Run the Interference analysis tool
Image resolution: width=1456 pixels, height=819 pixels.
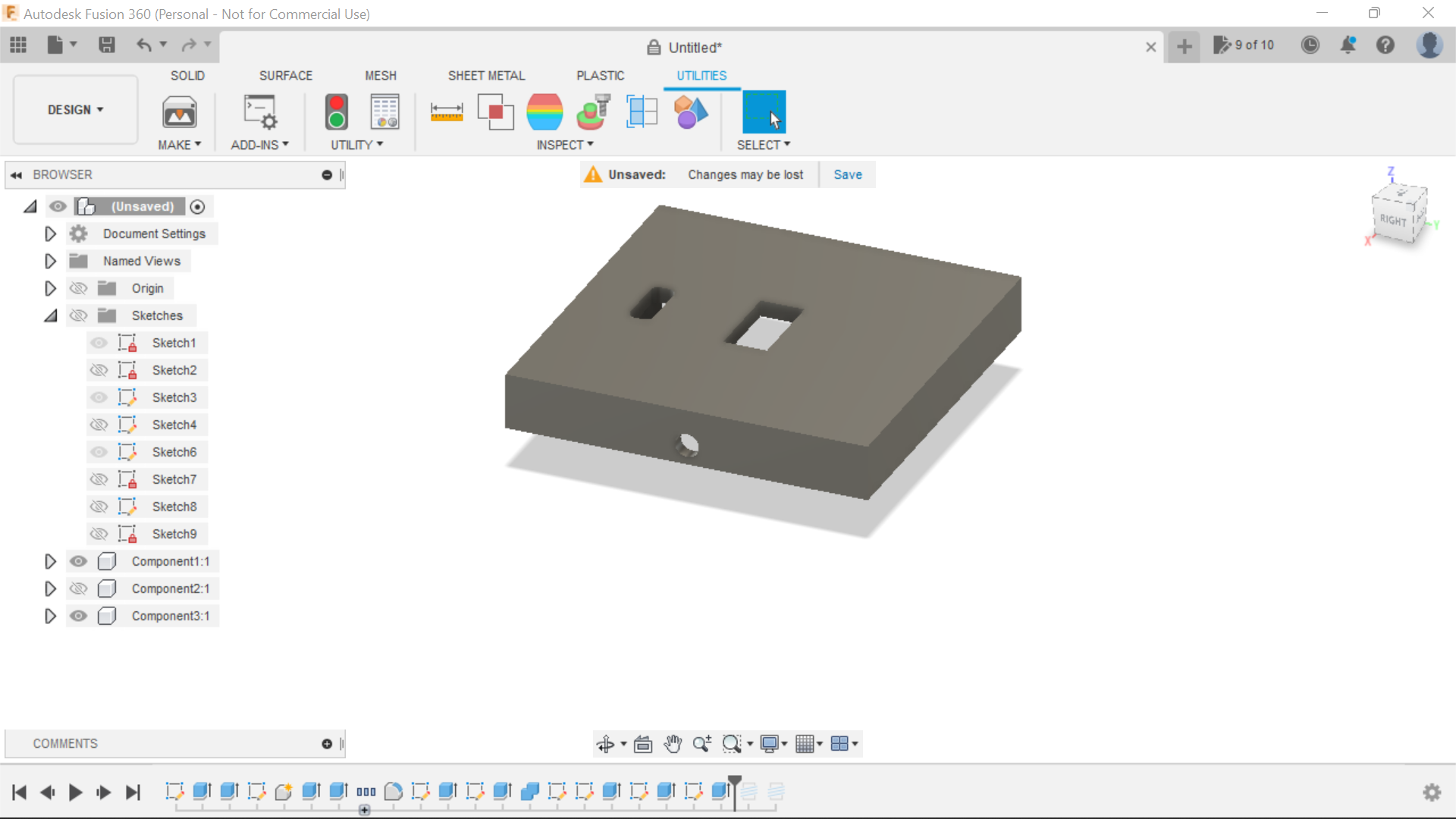(496, 111)
